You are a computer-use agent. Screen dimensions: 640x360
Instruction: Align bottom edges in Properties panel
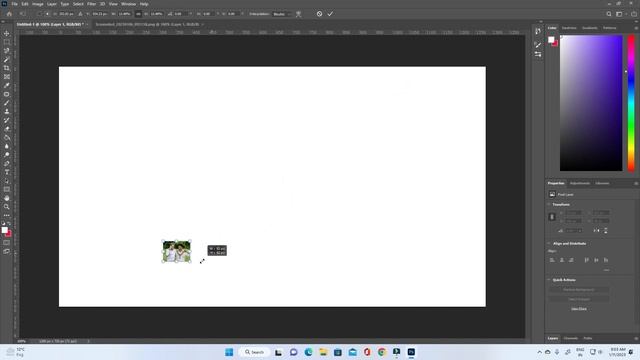click(x=606, y=260)
